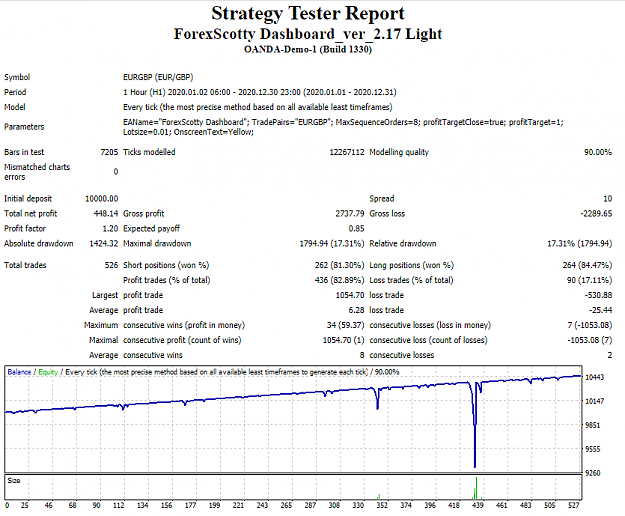Click the Balance legend label in chart

pyautogui.click(x=19, y=372)
